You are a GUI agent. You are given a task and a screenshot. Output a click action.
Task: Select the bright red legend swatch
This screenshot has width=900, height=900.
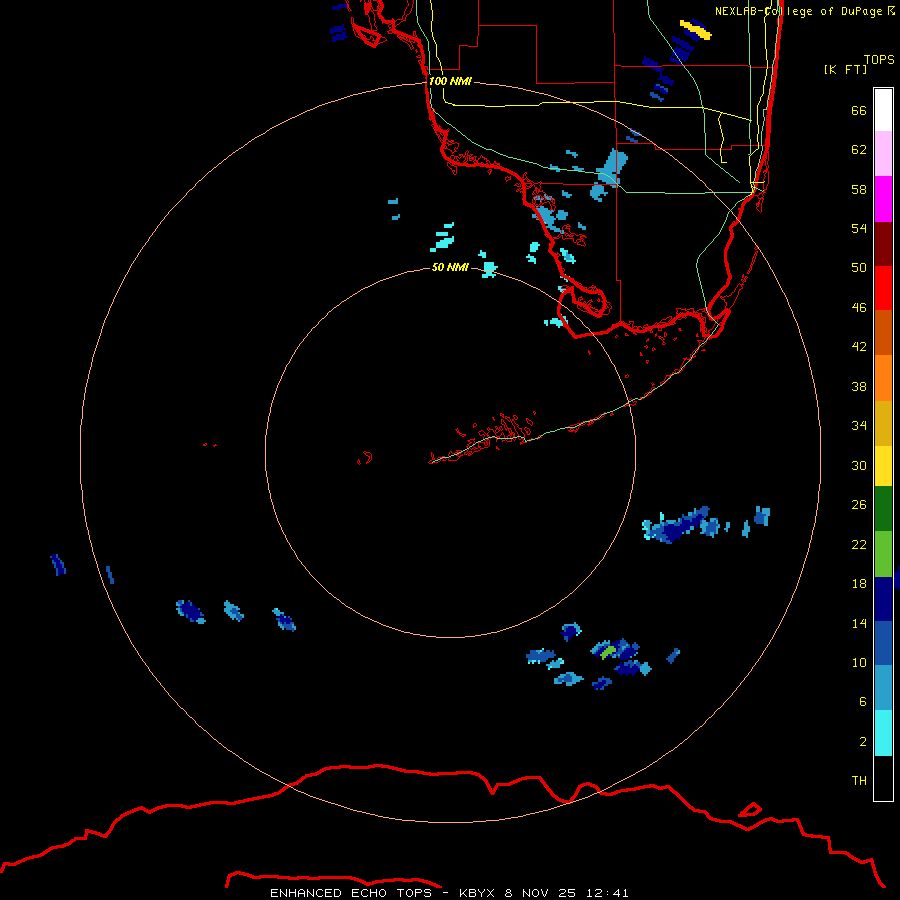pyautogui.click(x=883, y=288)
